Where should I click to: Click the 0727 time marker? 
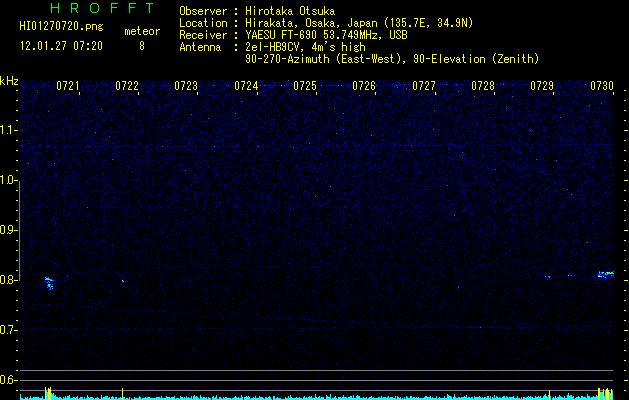[424, 86]
